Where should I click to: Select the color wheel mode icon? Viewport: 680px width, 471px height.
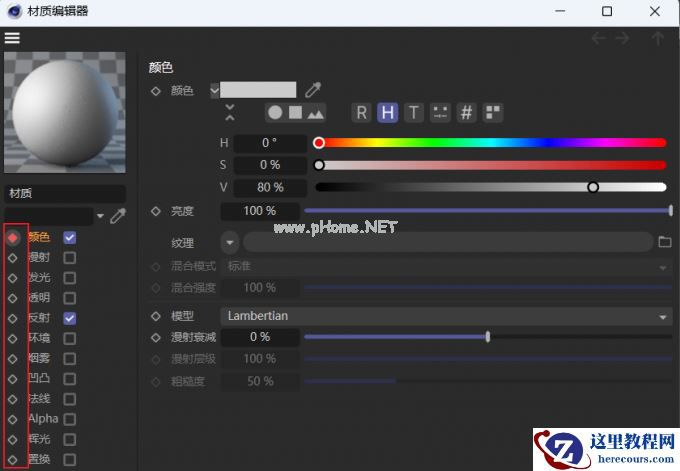click(x=275, y=113)
